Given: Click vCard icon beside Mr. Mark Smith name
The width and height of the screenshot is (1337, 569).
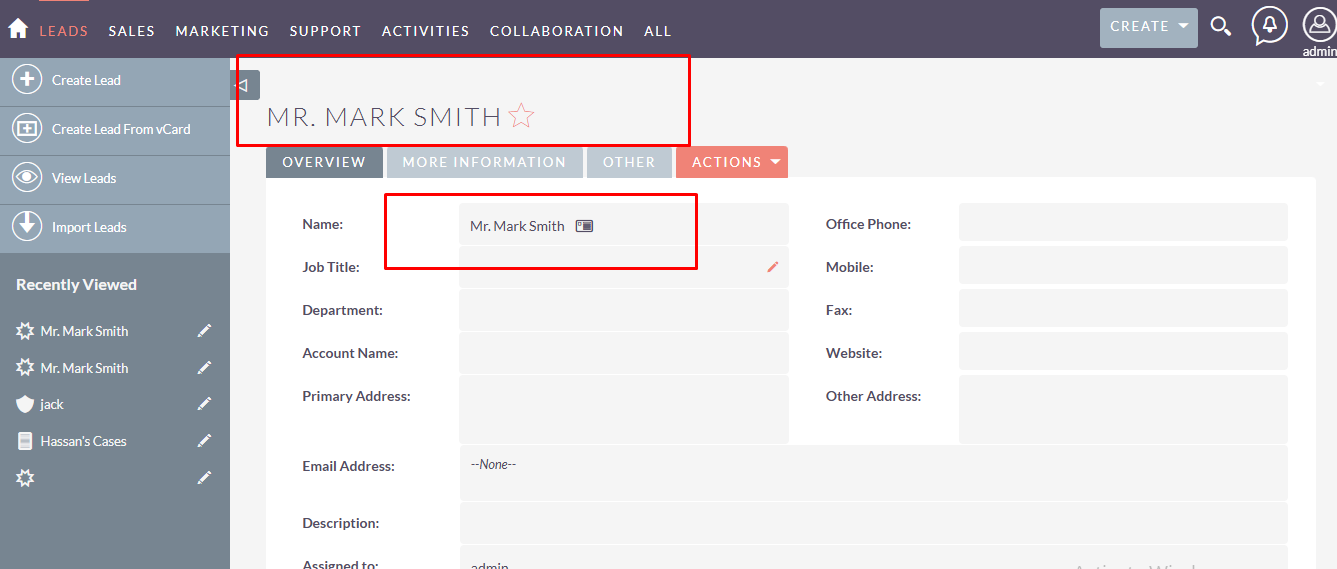Looking at the screenshot, I should (x=585, y=226).
